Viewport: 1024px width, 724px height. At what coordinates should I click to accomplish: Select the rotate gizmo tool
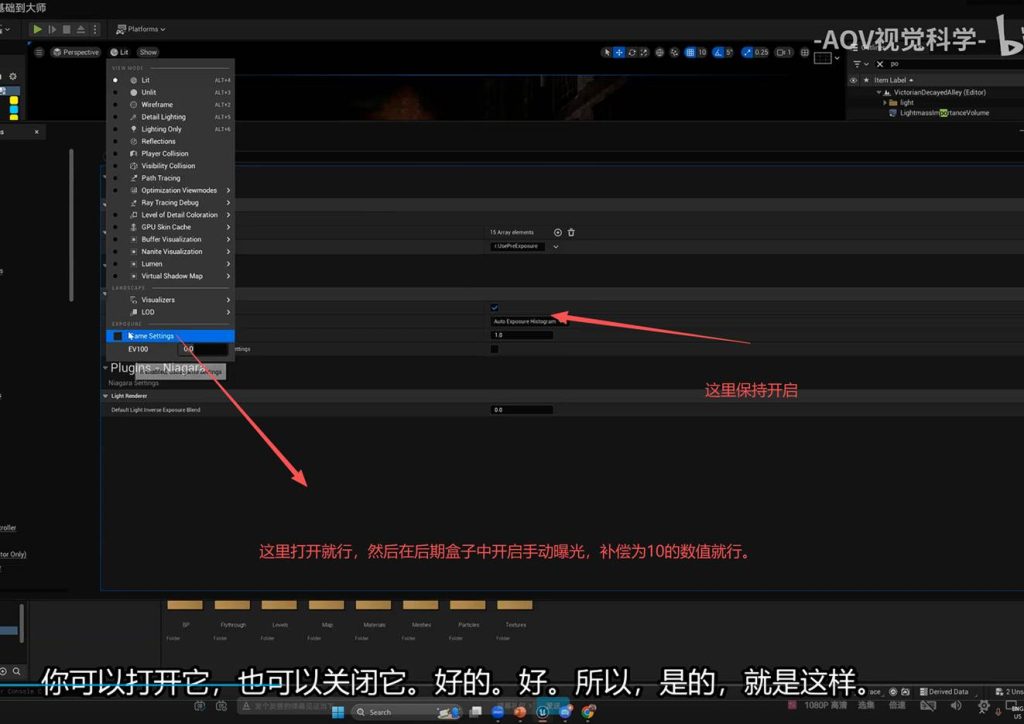[x=632, y=52]
